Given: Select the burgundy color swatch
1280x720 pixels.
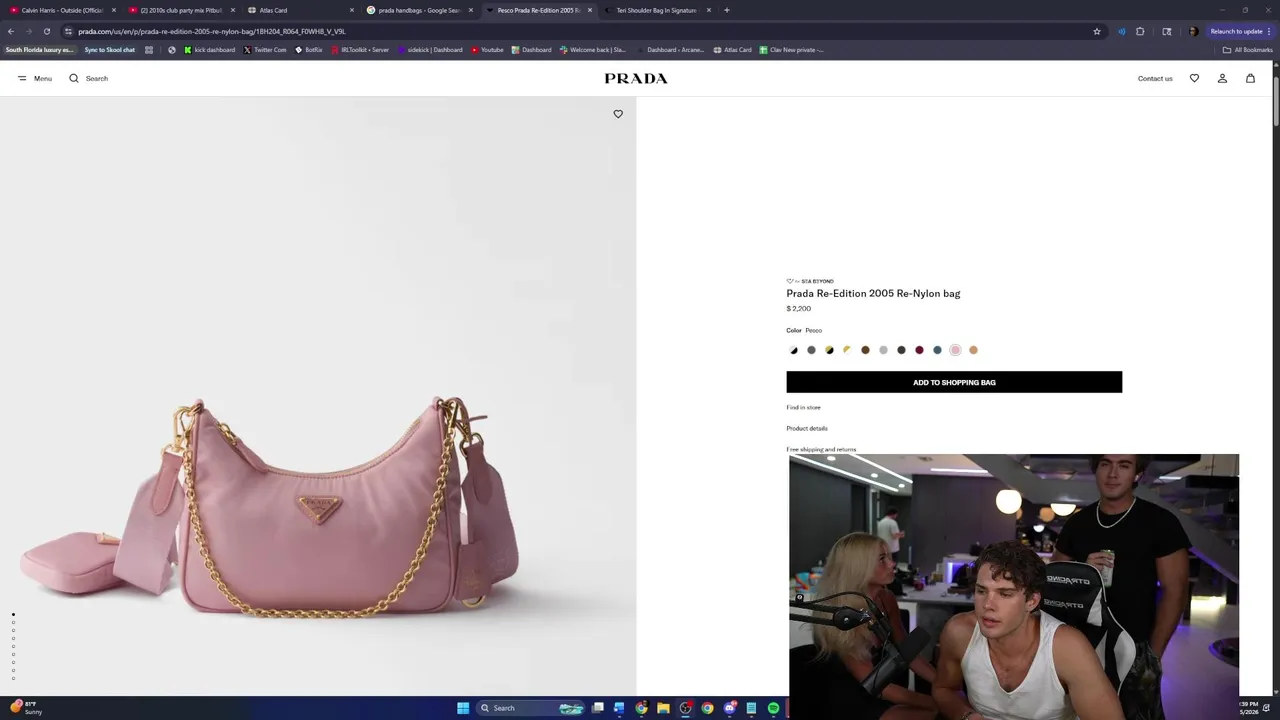Looking at the screenshot, I should pyautogui.click(x=919, y=350).
